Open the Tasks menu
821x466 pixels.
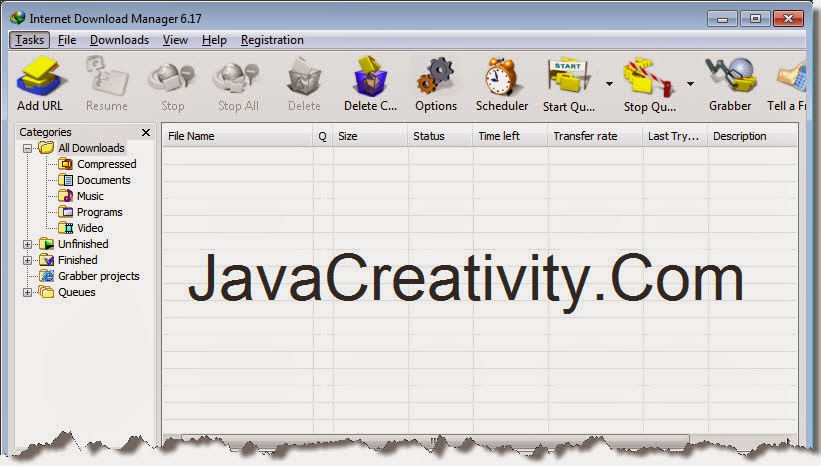pos(29,40)
